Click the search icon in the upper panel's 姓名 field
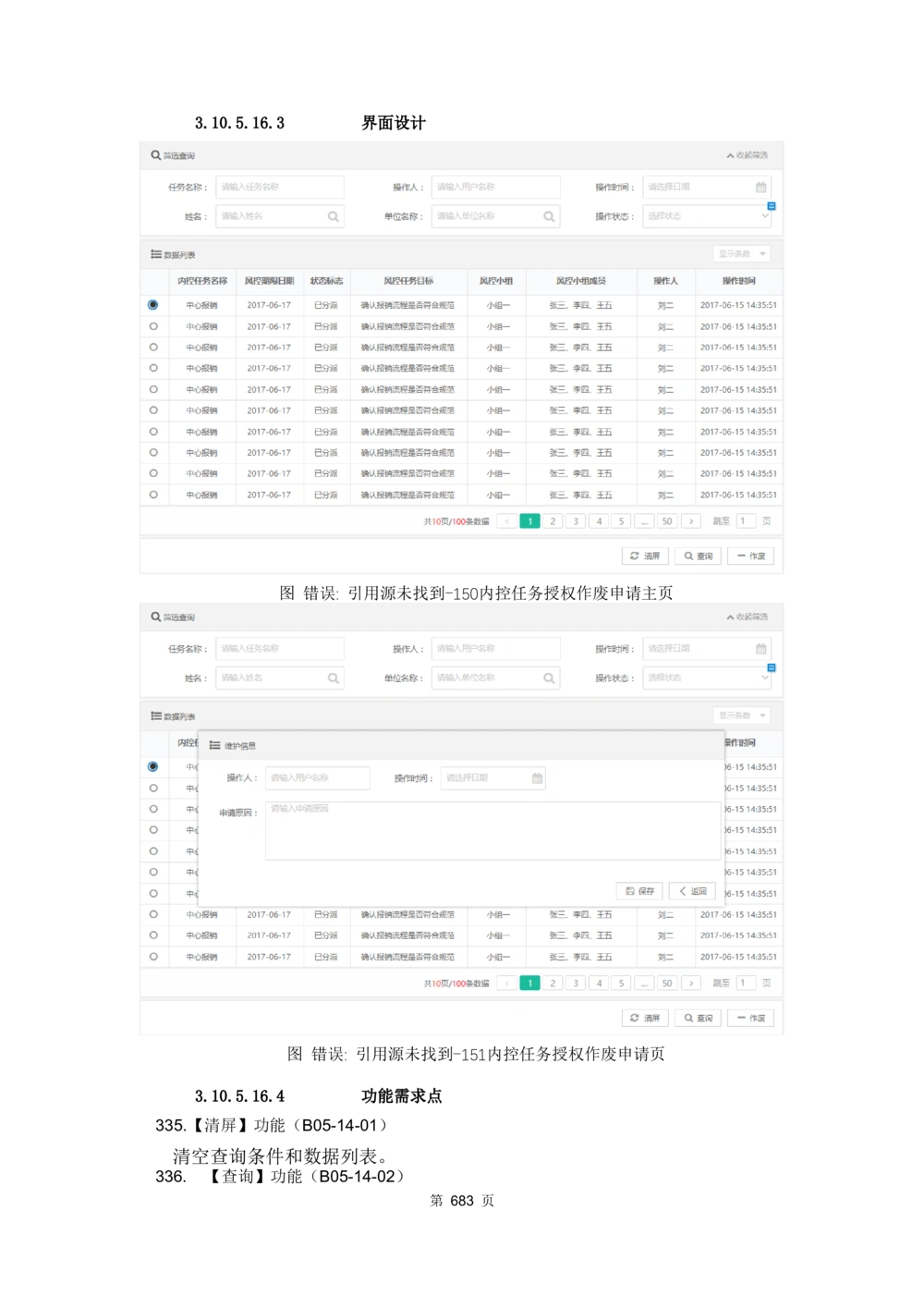The height and width of the screenshot is (1308, 924). tap(333, 216)
